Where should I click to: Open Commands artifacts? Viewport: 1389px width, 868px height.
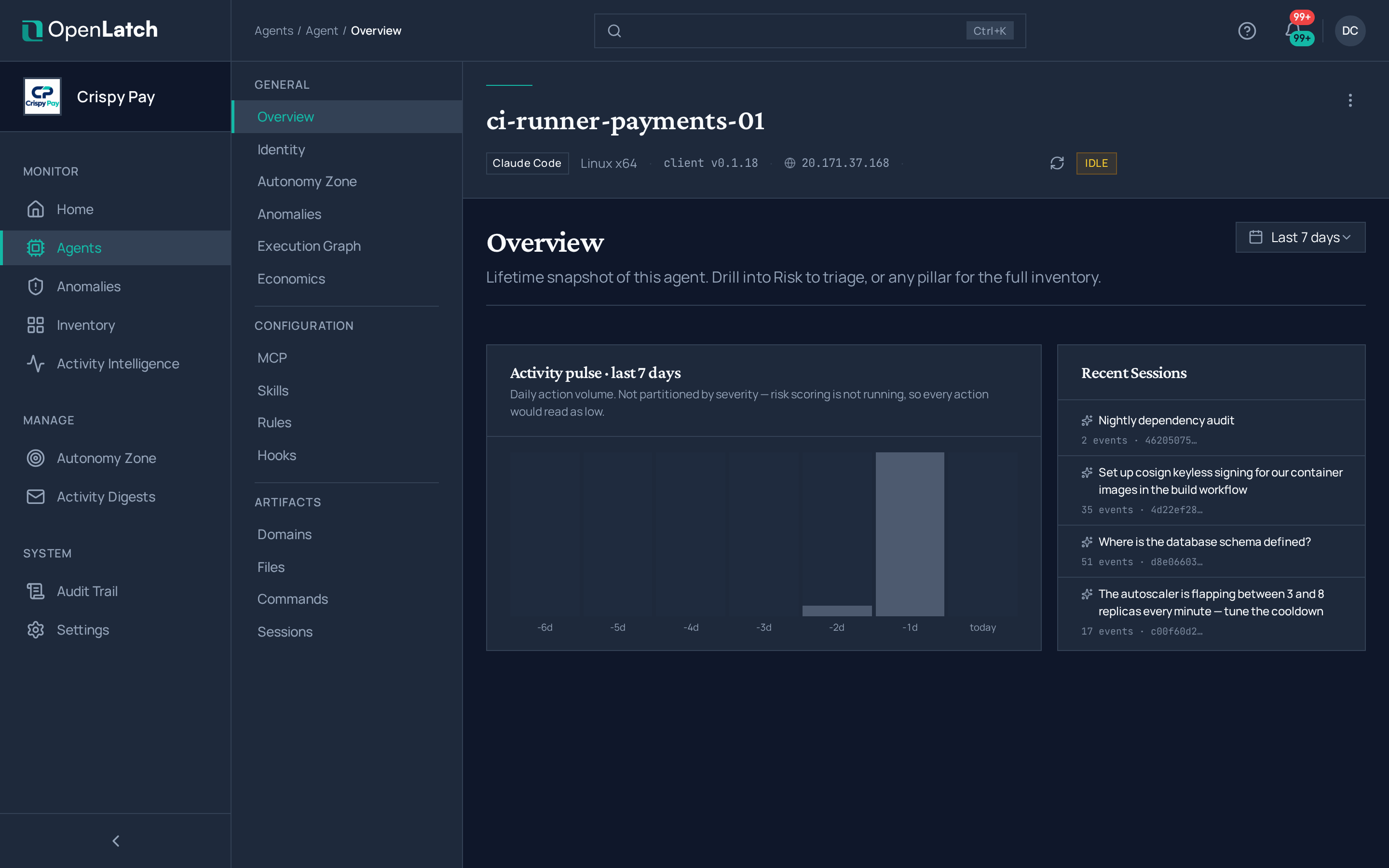[x=347, y=599]
